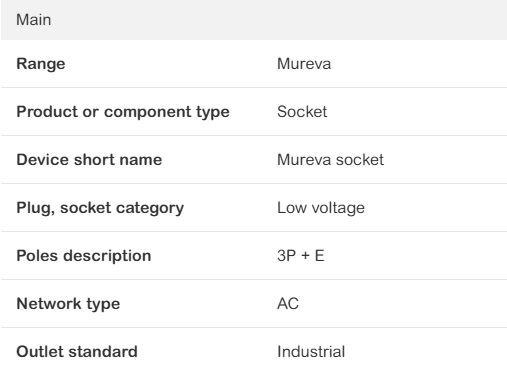The image size is (507, 375).
Task: Click the Mureva range value
Action: point(304,64)
